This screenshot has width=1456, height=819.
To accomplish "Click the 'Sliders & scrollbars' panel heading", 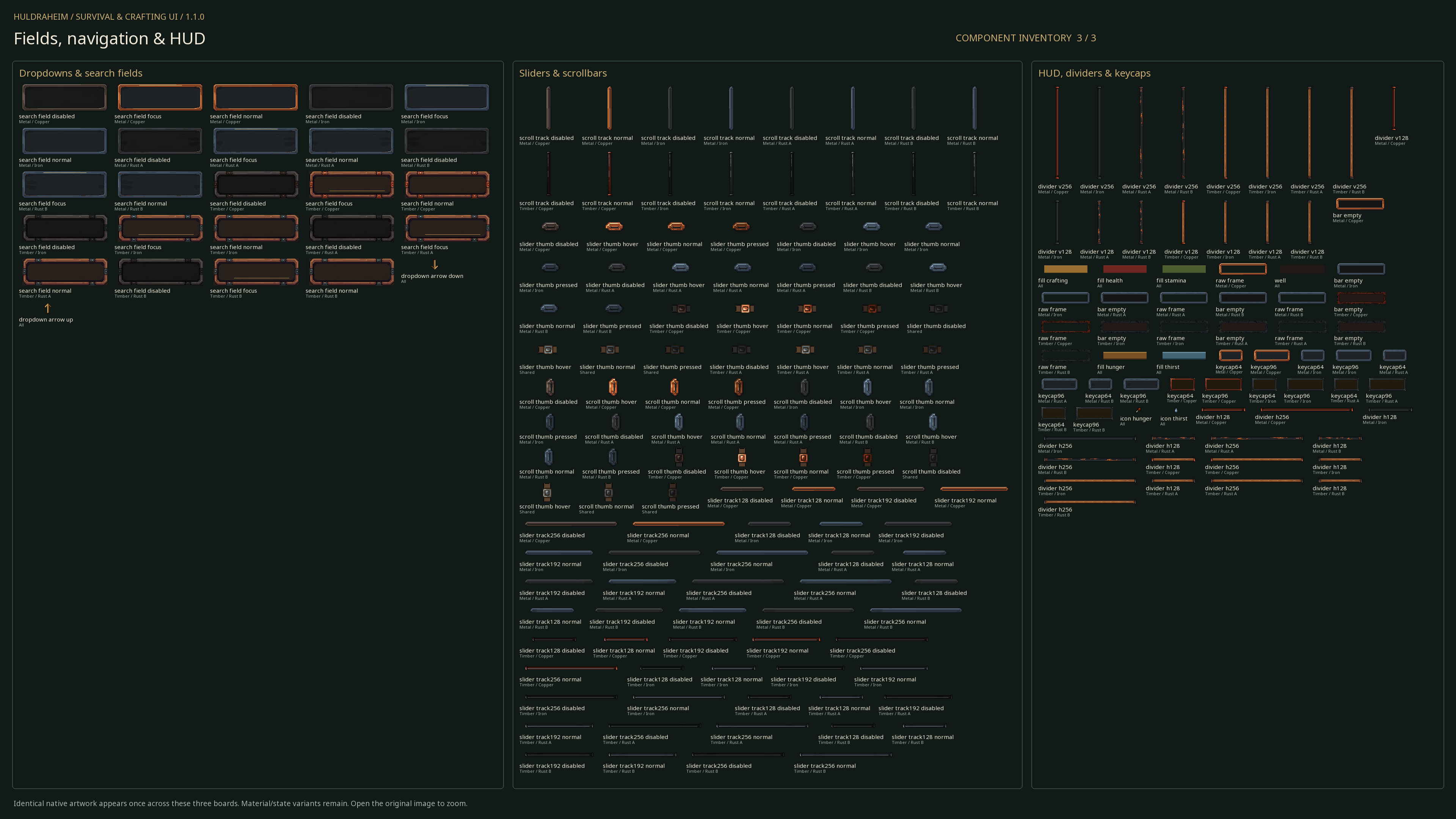I will [563, 73].
